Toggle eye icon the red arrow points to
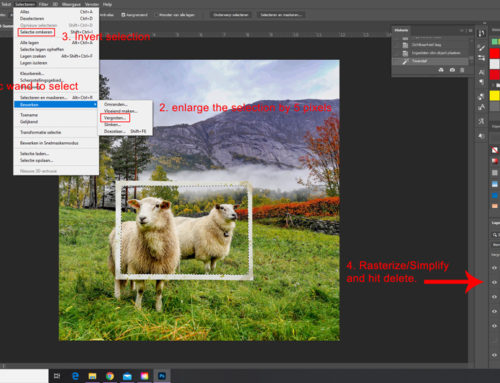 coord(494,282)
